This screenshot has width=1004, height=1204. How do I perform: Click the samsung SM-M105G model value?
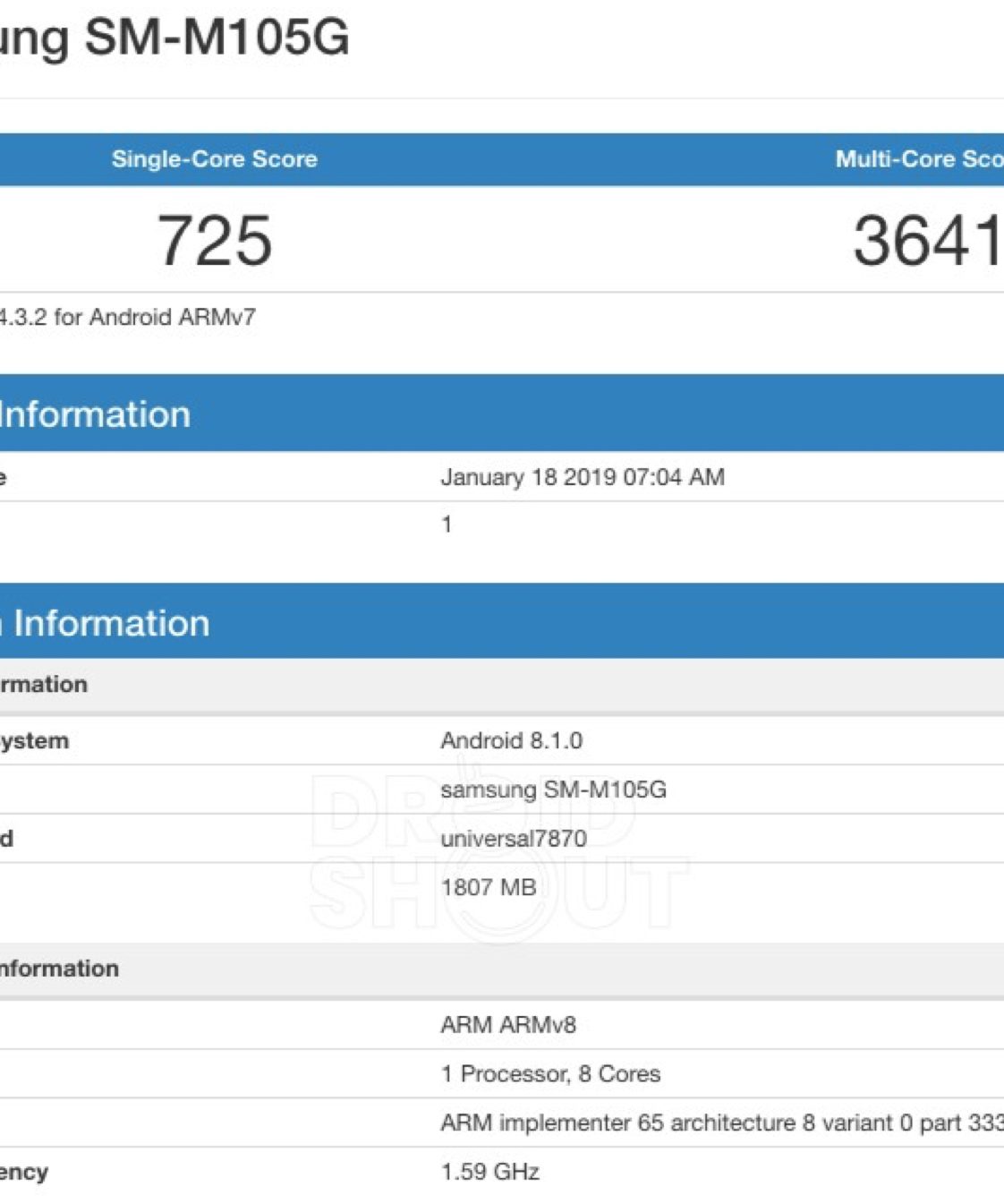coord(553,790)
